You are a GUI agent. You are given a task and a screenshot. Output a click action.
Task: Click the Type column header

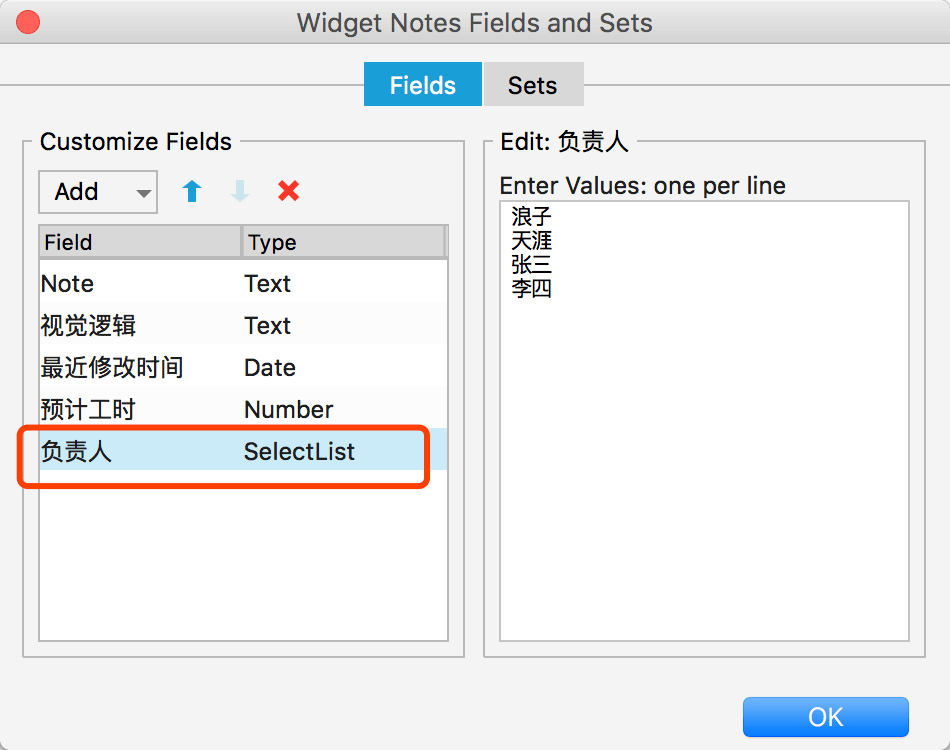(x=344, y=242)
